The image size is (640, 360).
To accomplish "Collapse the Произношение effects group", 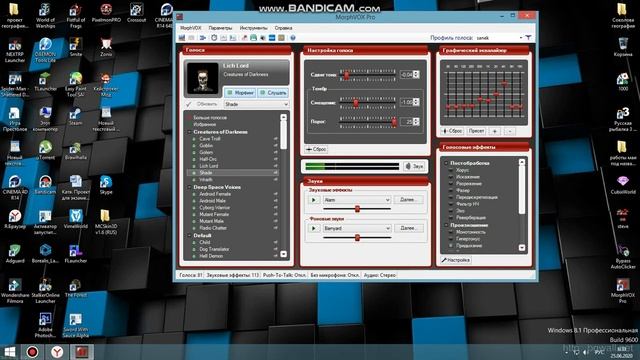I will (x=446, y=225).
